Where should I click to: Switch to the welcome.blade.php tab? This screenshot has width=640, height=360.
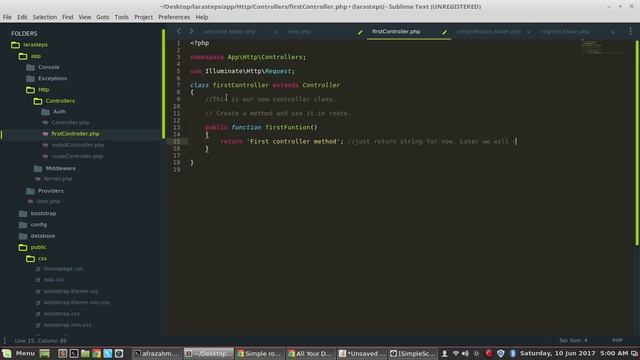[x=229, y=31]
